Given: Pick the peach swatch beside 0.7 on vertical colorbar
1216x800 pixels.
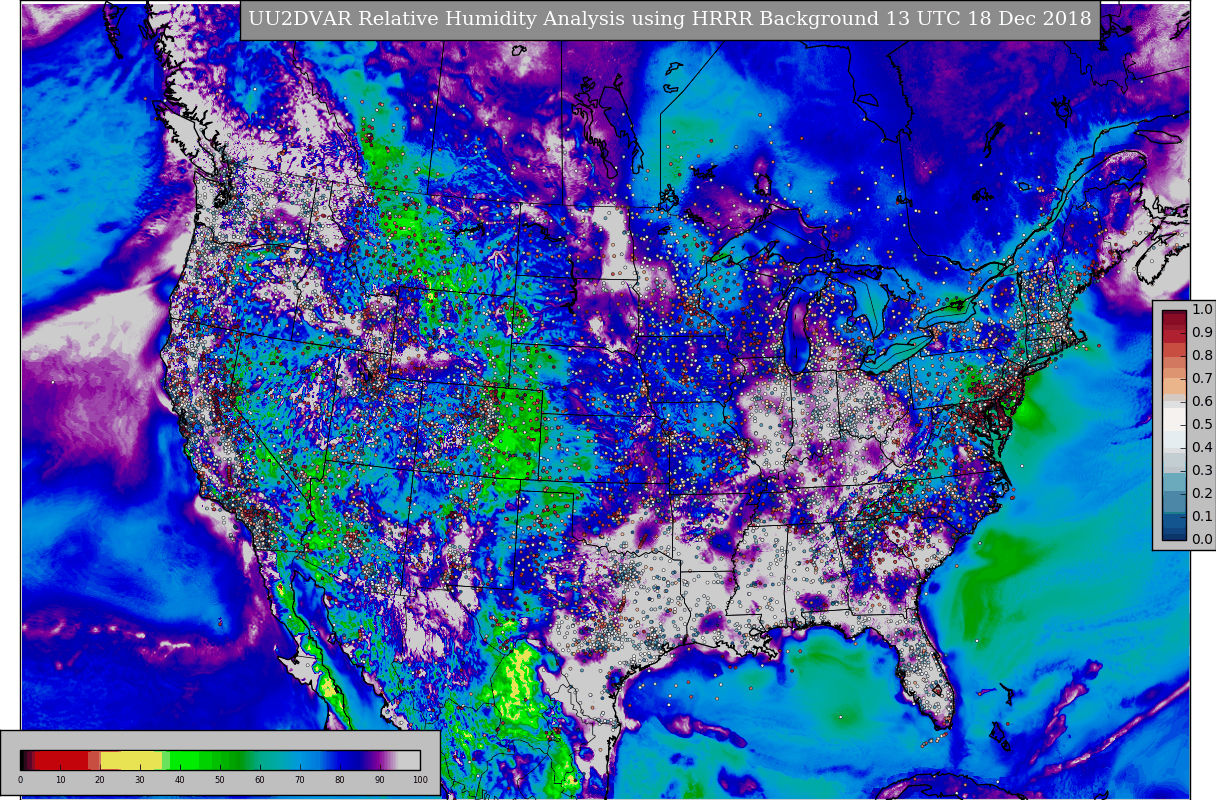Looking at the screenshot, I should click(1174, 386).
